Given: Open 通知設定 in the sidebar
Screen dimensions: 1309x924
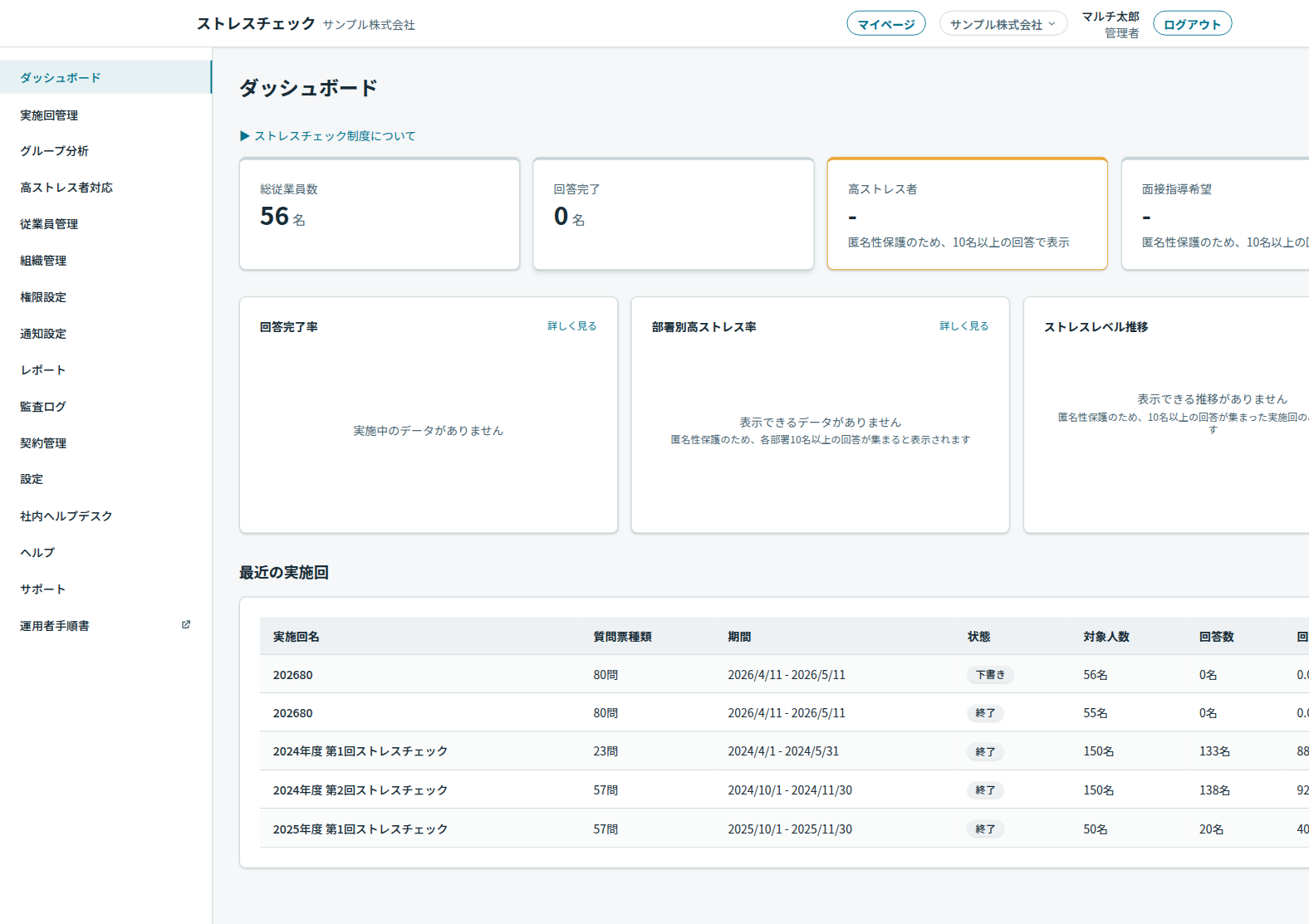Looking at the screenshot, I should 105,334.
